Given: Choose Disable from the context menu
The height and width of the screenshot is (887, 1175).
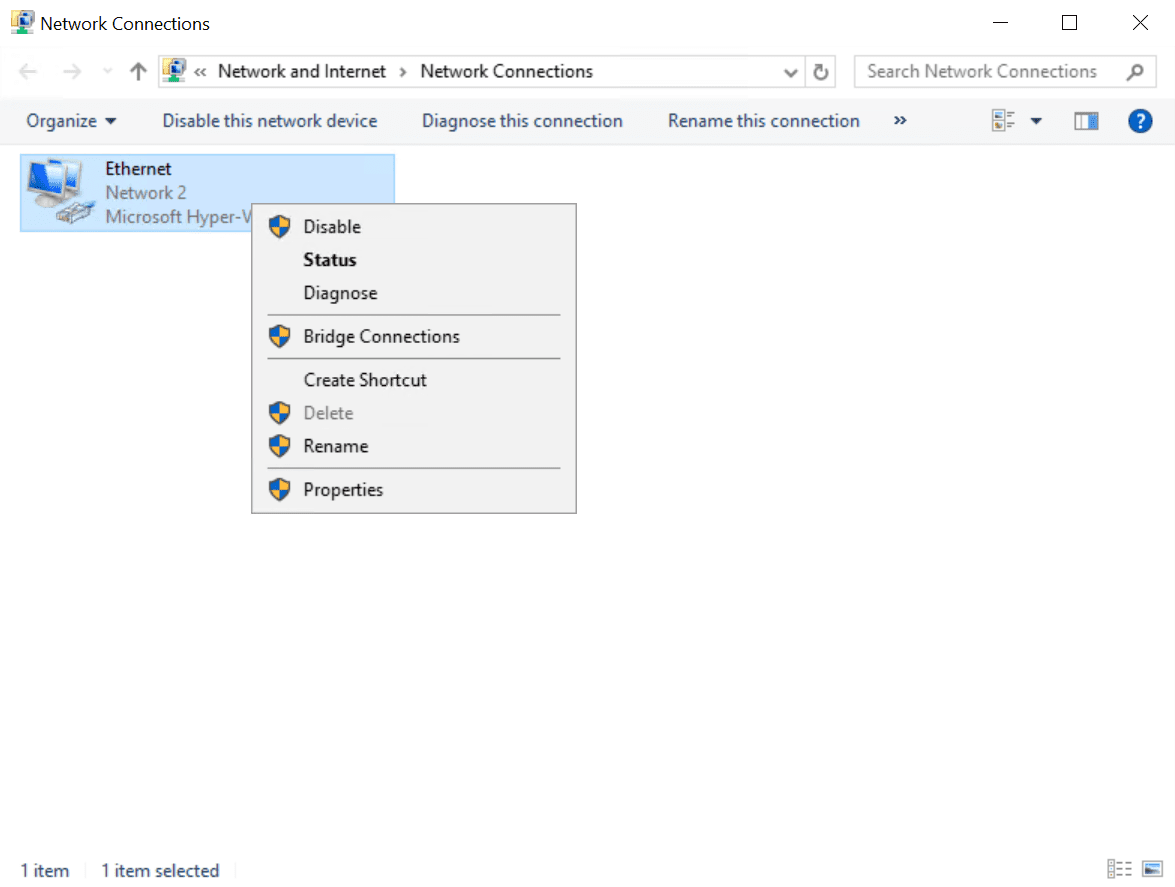Looking at the screenshot, I should [414, 226].
